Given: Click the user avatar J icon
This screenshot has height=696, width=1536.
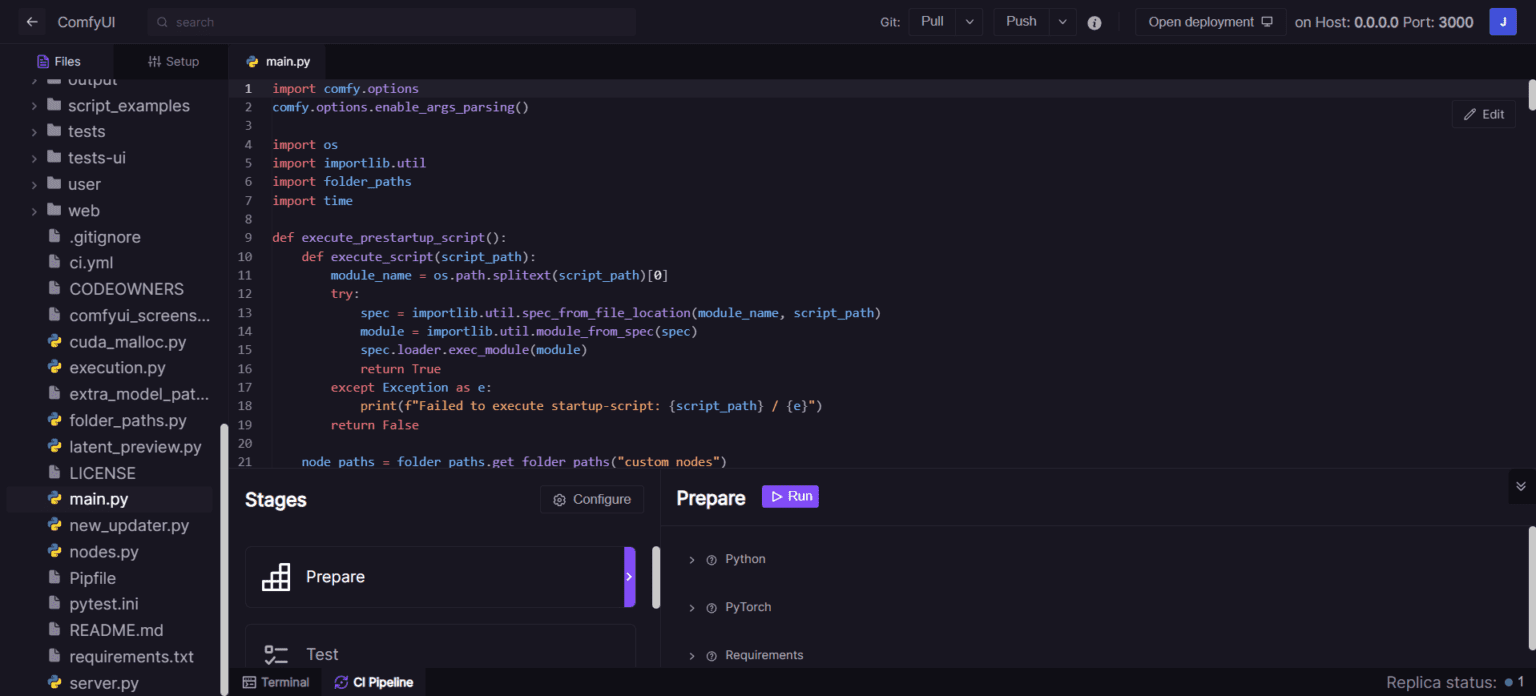Looking at the screenshot, I should click(1502, 22).
